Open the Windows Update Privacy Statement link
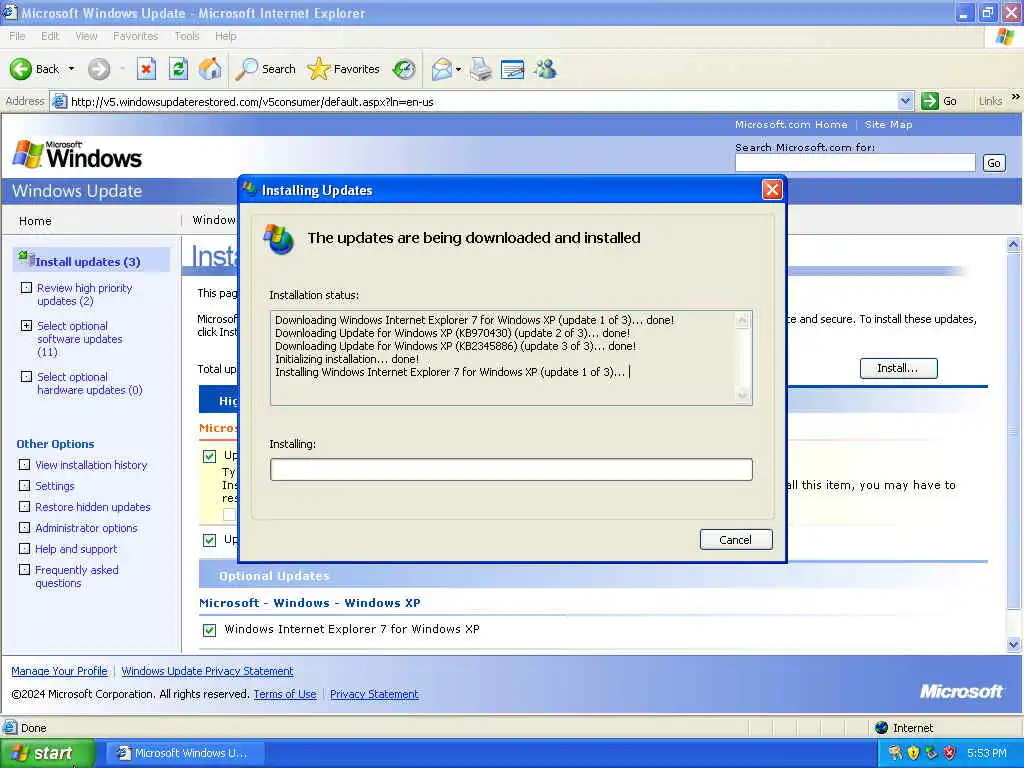The image size is (1024, 768). [207, 671]
